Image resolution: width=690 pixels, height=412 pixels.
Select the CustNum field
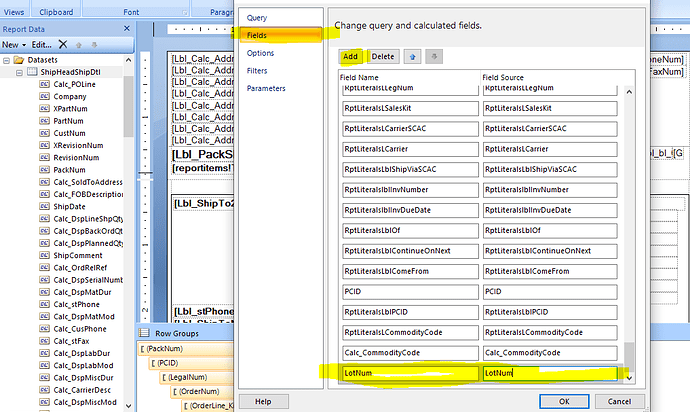click(69, 133)
